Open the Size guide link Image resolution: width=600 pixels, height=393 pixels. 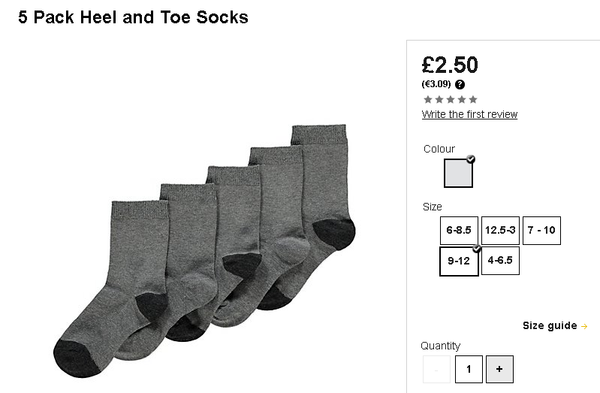click(x=550, y=326)
